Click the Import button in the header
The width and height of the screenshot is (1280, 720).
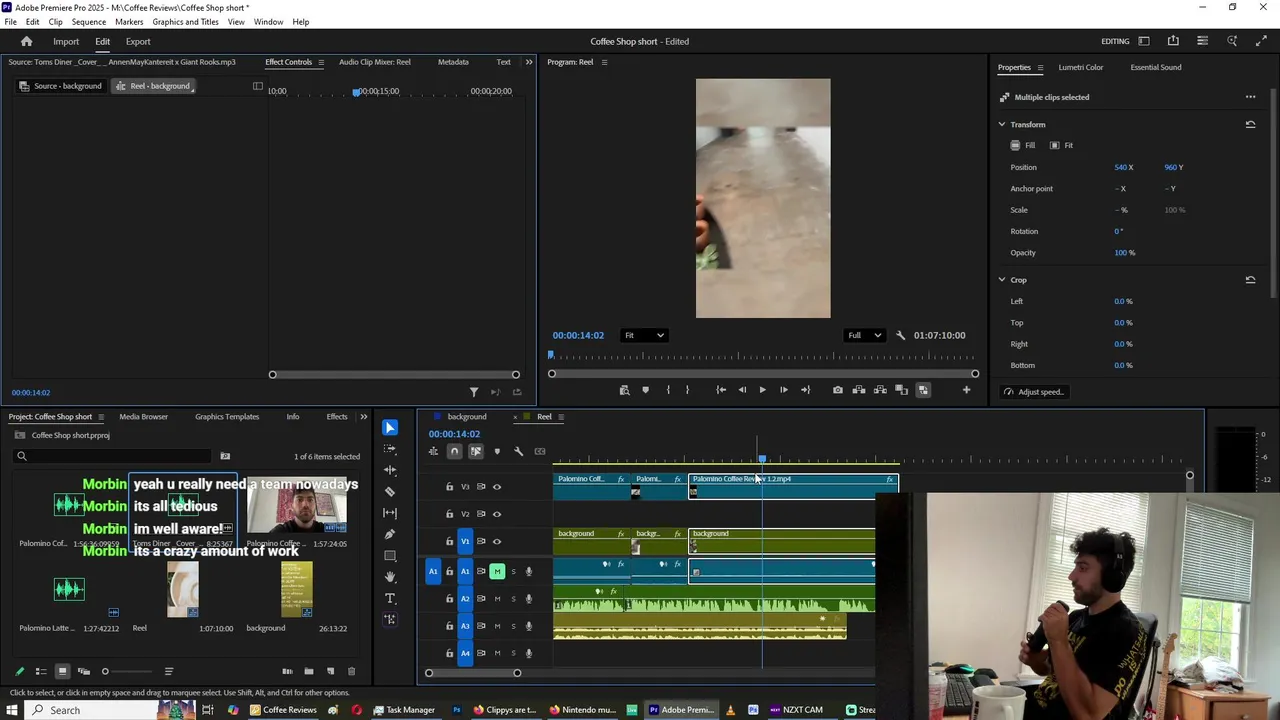click(66, 41)
